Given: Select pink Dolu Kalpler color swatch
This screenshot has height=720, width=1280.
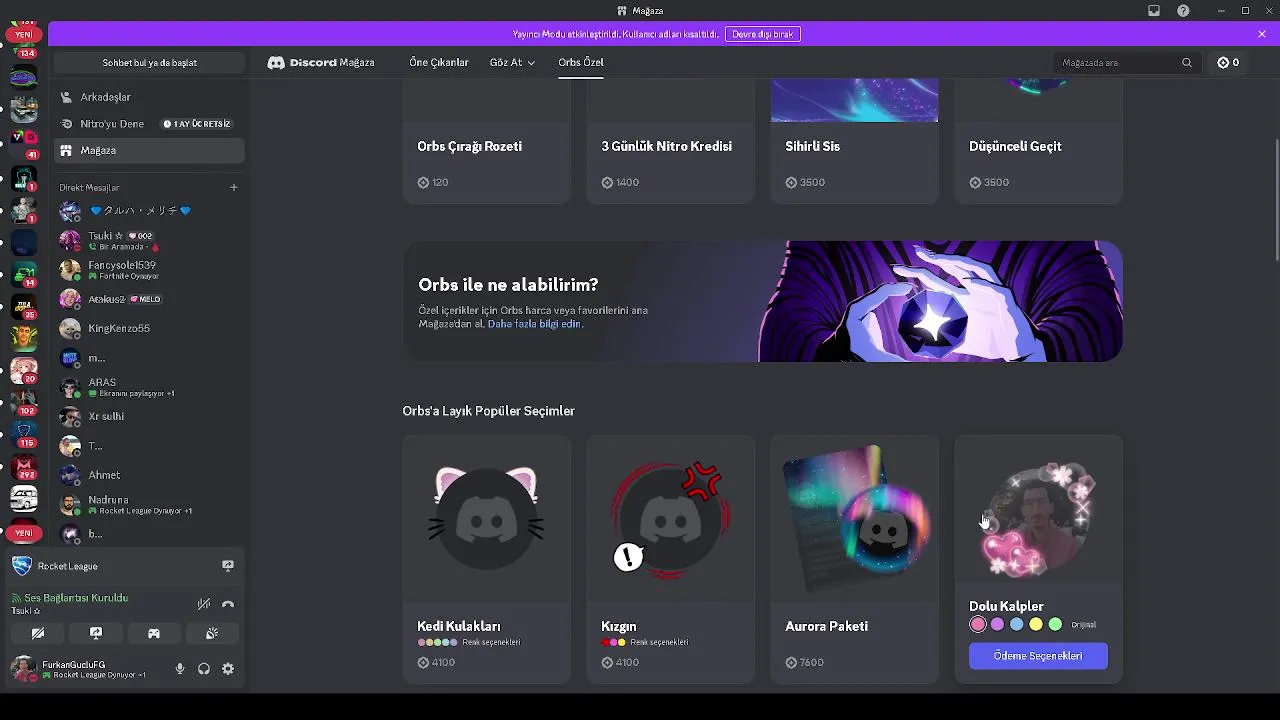Looking at the screenshot, I should coord(978,625).
